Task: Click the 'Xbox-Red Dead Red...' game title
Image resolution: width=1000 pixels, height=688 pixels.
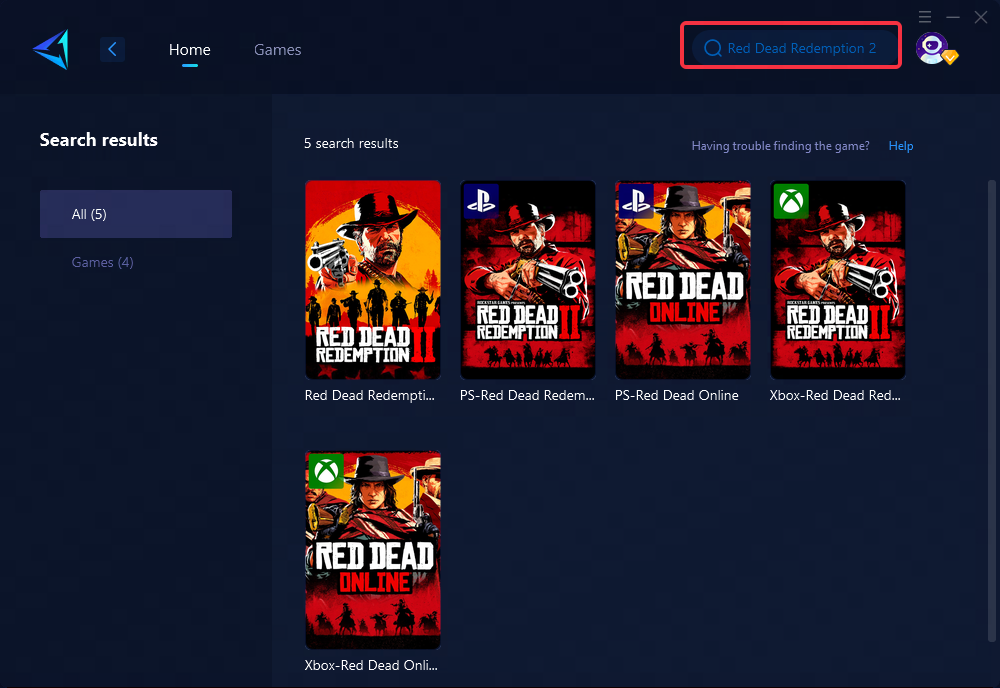Action: pyautogui.click(x=835, y=395)
